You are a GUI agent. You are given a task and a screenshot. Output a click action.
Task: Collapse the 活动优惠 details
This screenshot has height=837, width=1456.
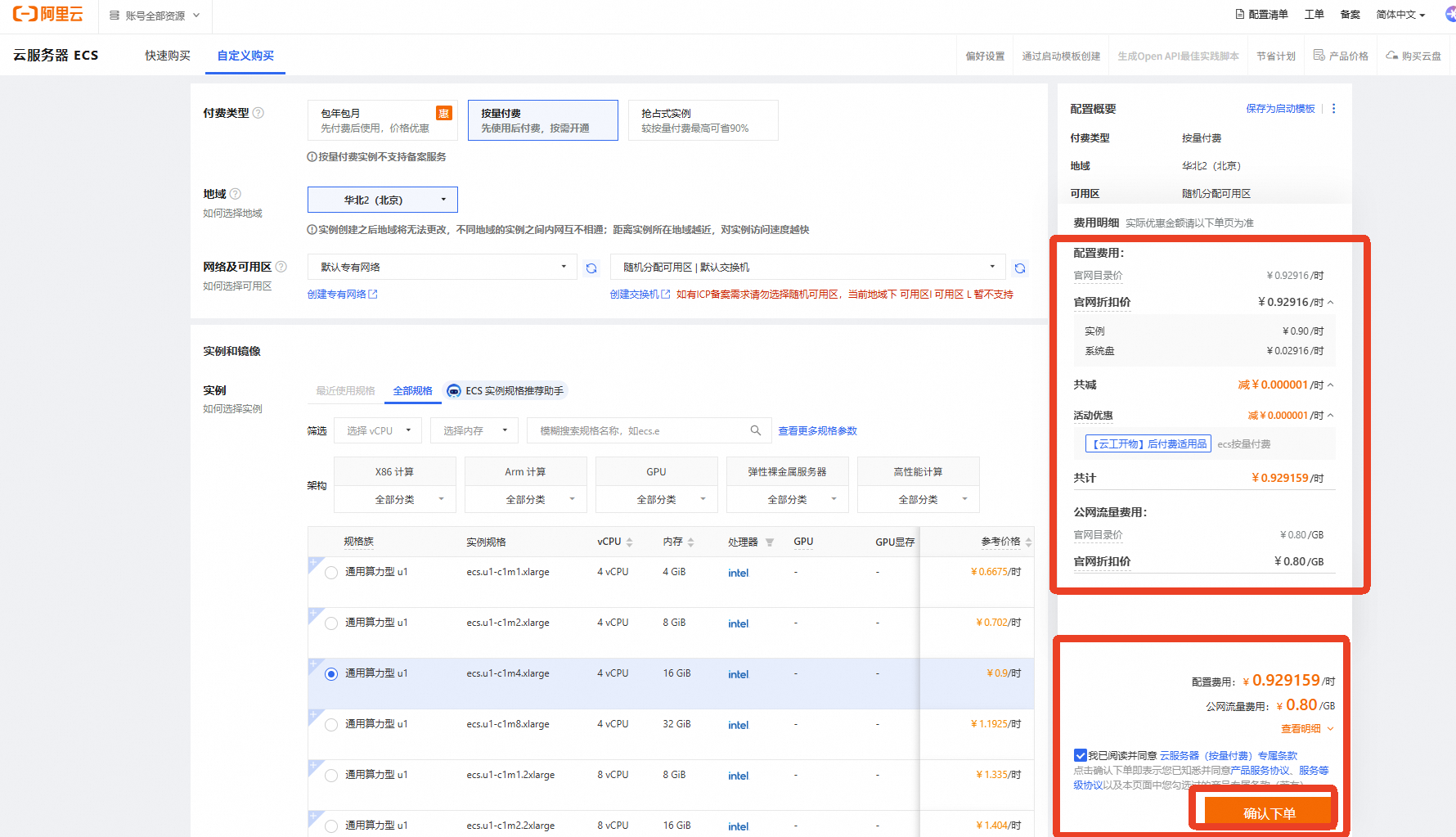click(1331, 416)
